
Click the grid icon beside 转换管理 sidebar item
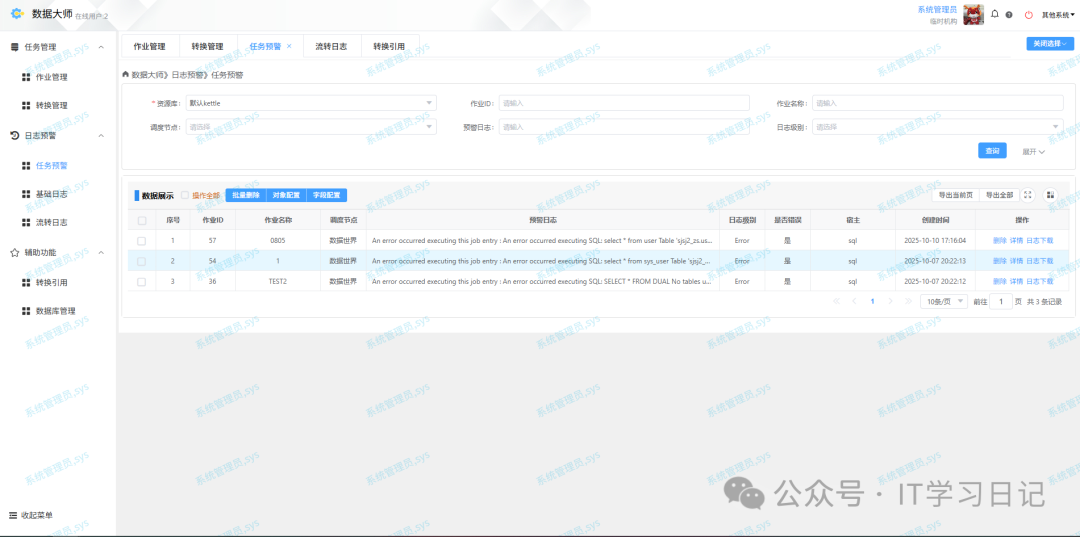[x=26, y=105]
